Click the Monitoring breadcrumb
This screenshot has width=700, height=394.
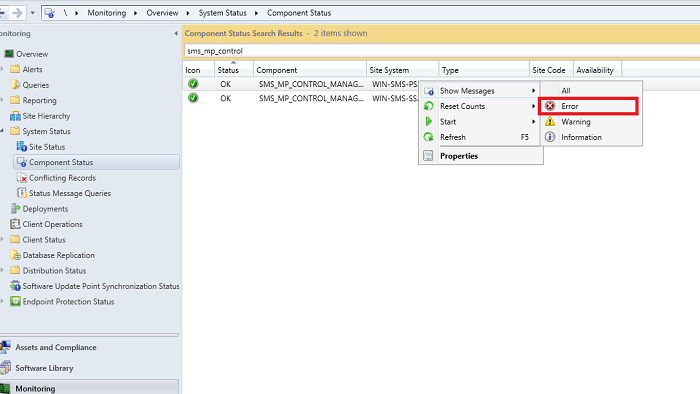pyautogui.click(x=107, y=13)
